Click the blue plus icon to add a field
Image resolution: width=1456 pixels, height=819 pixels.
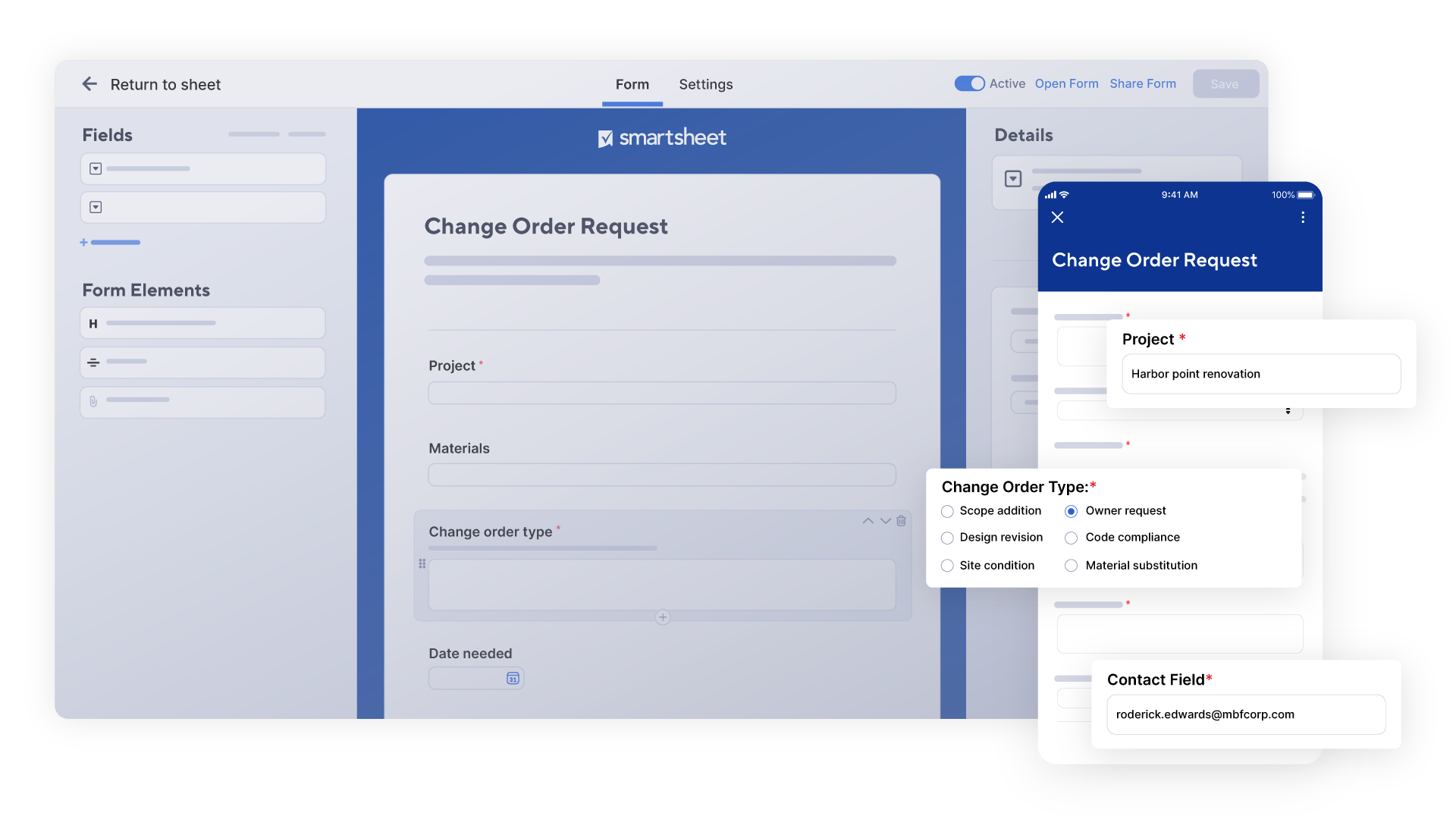coord(83,243)
